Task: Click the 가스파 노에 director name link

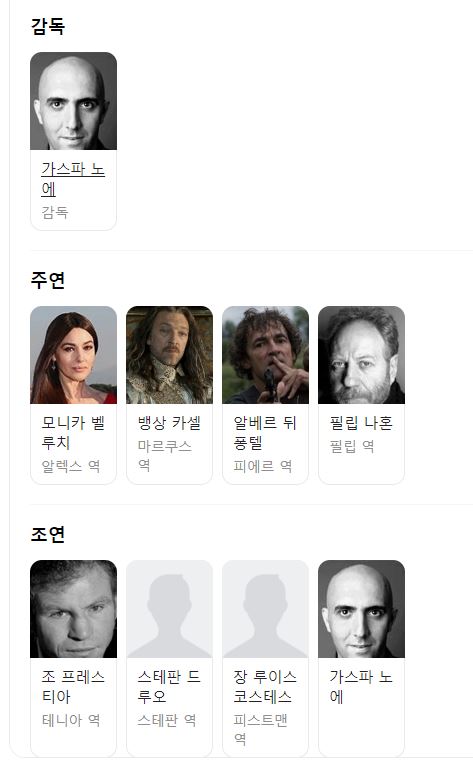Action: [73, 179]
